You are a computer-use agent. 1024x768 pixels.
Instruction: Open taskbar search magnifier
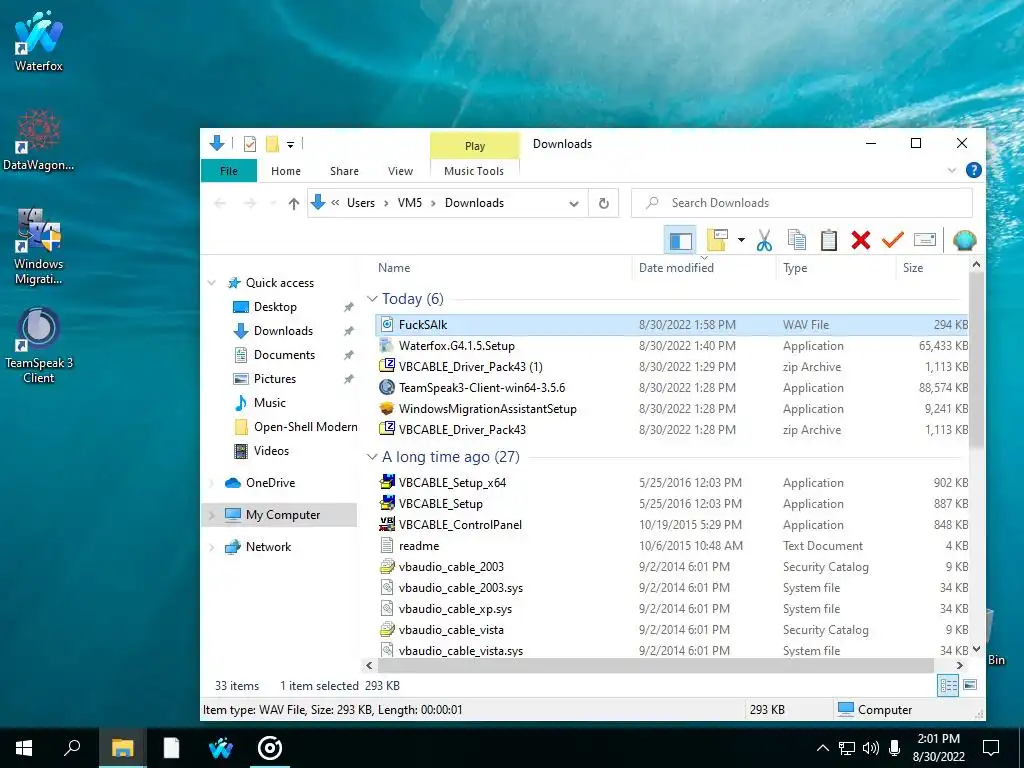72,748
